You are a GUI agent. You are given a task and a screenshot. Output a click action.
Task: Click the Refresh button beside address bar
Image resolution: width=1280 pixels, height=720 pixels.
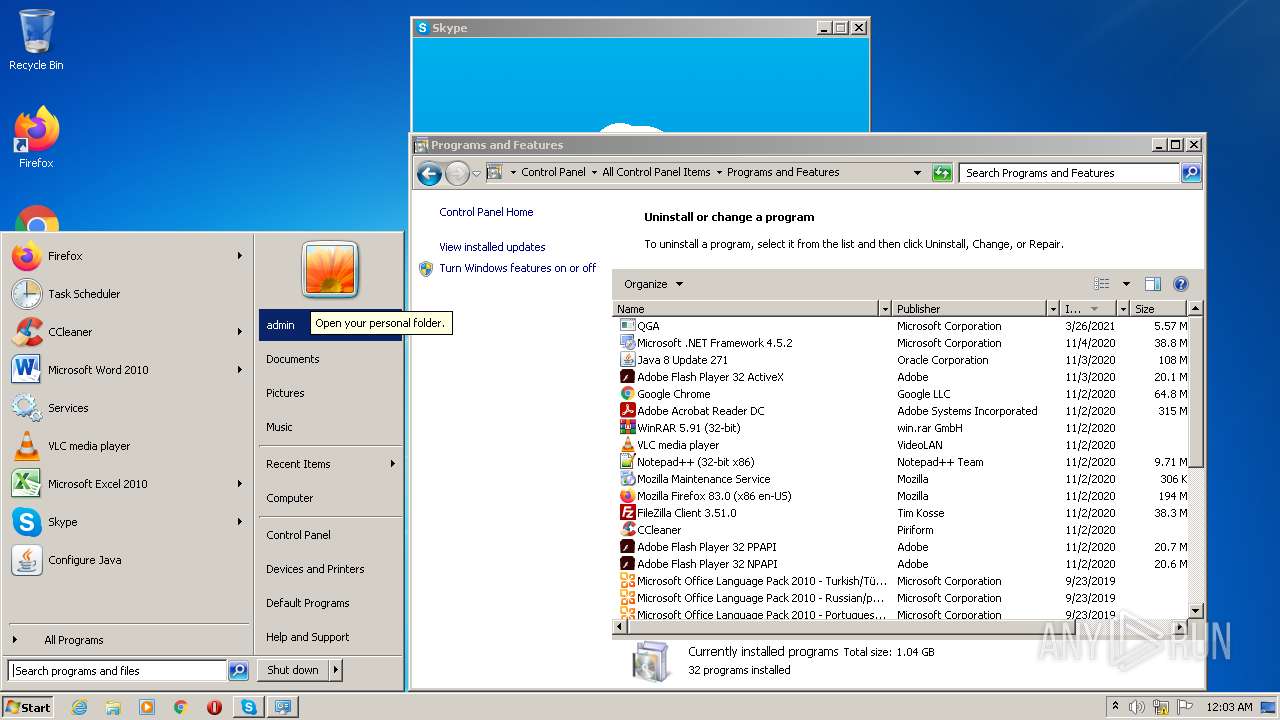(x=942, y=173)
